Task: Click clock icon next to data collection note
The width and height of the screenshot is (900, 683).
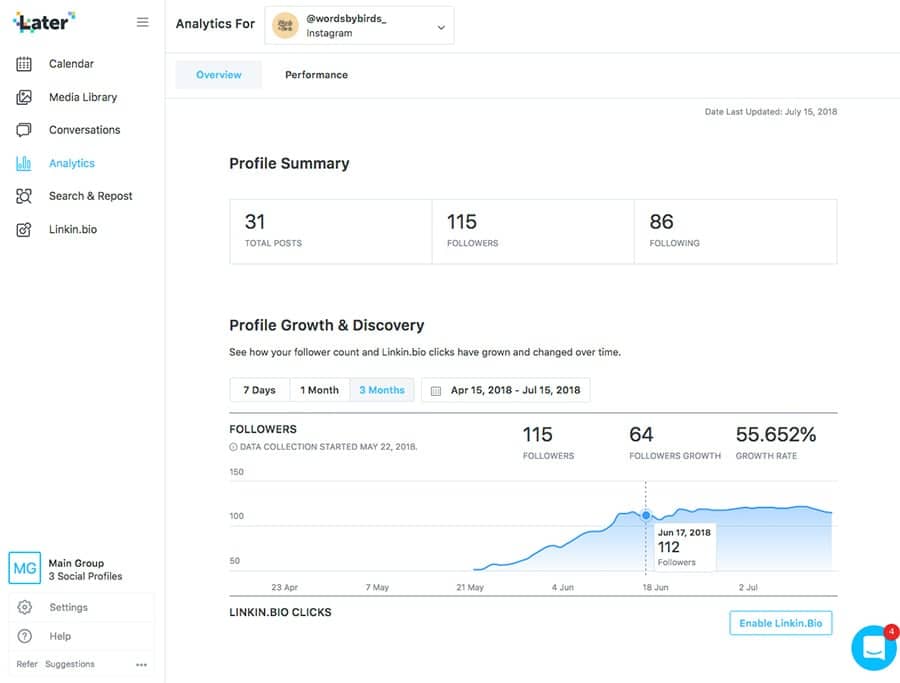Action: pos(233,447)
